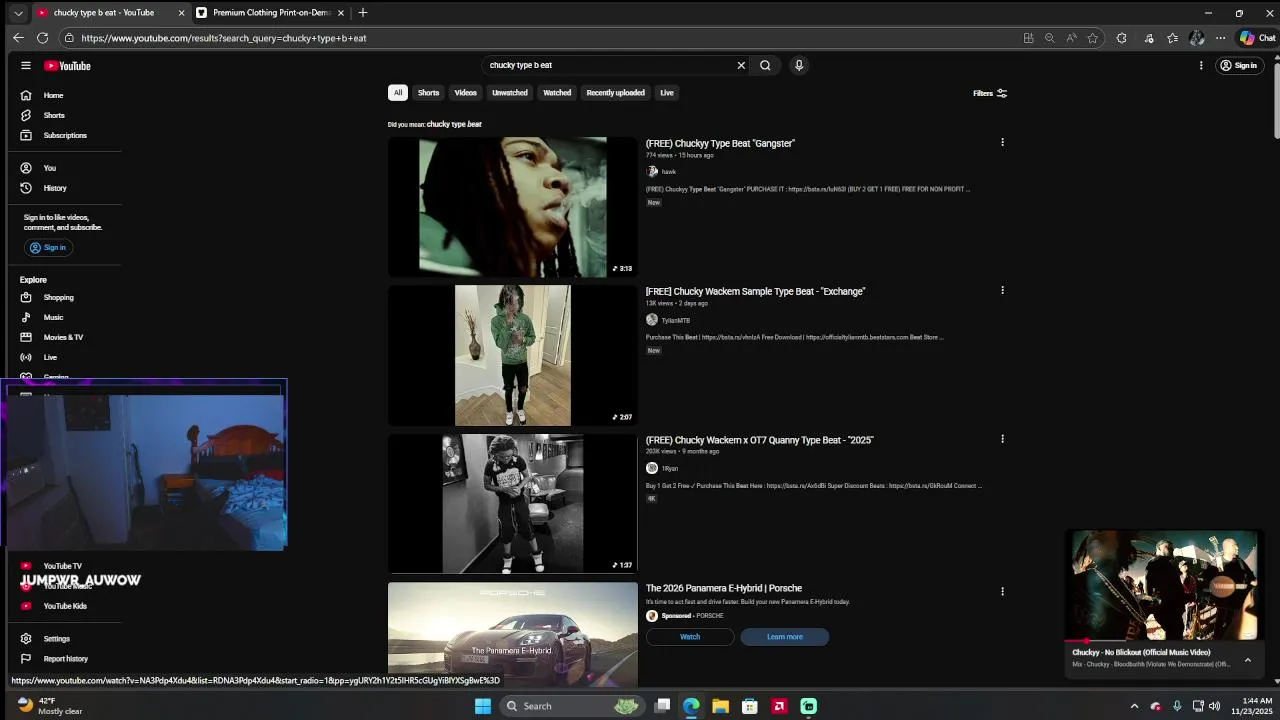Open YouTube Kids in the sidebar

[66, 606]
